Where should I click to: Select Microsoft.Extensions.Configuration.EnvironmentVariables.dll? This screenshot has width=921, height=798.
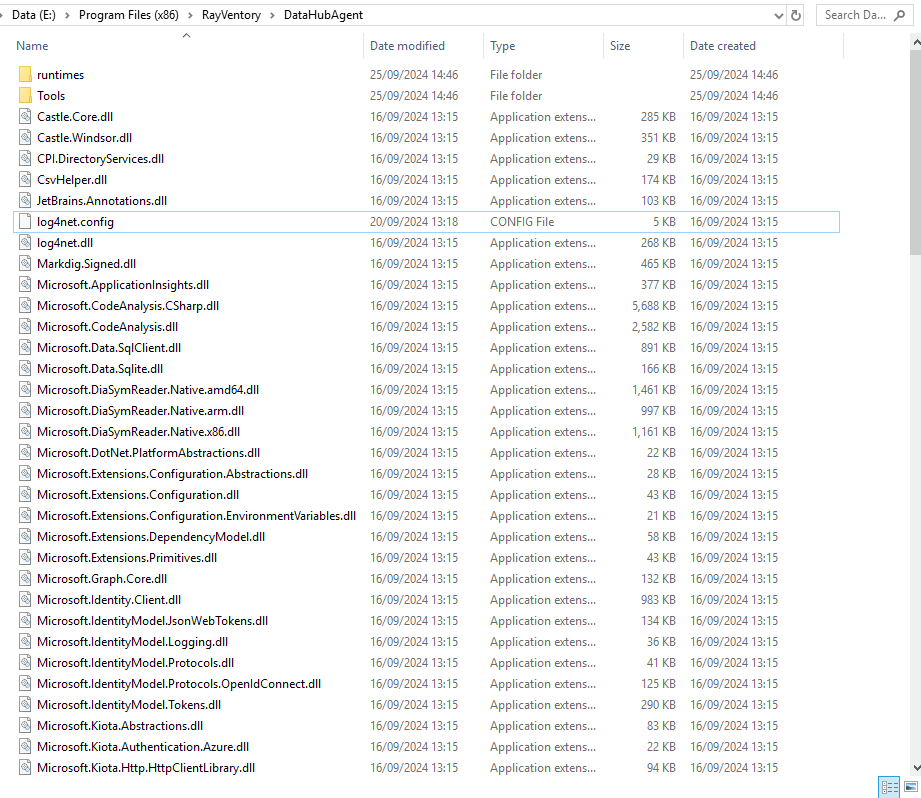click(196, 516)
